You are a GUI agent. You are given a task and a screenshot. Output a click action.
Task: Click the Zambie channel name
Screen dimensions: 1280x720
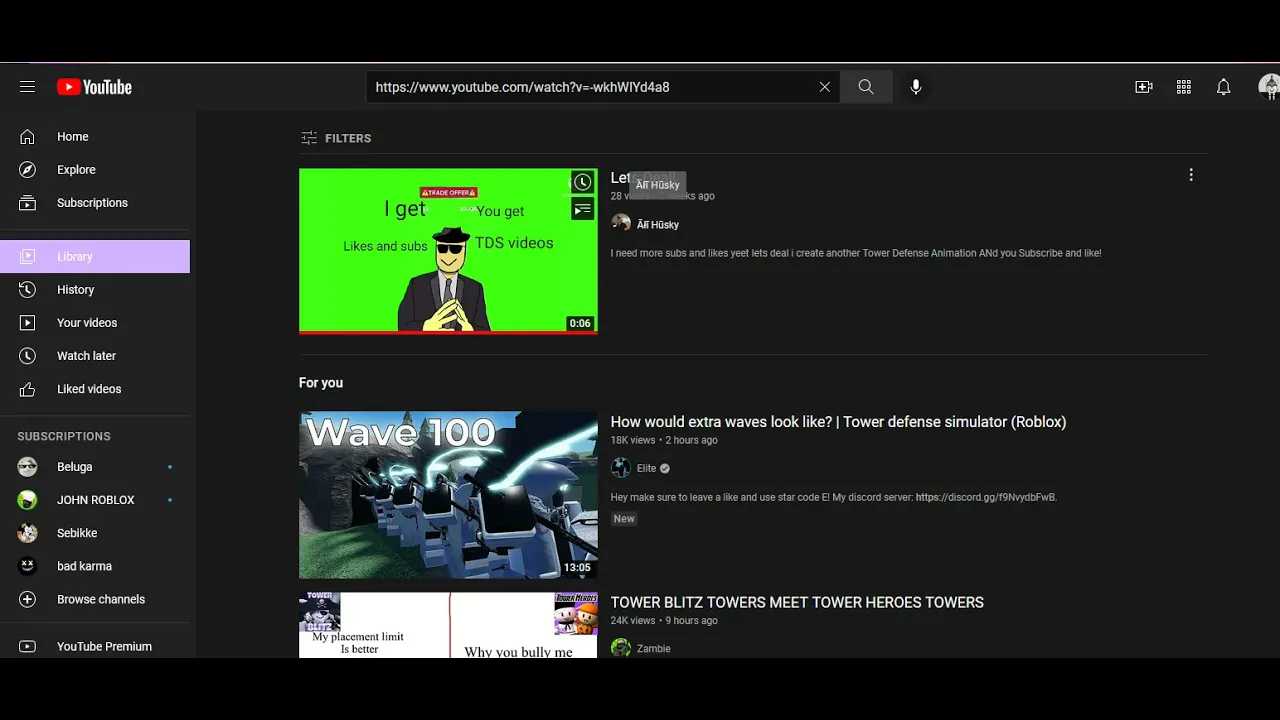[654, 649]
